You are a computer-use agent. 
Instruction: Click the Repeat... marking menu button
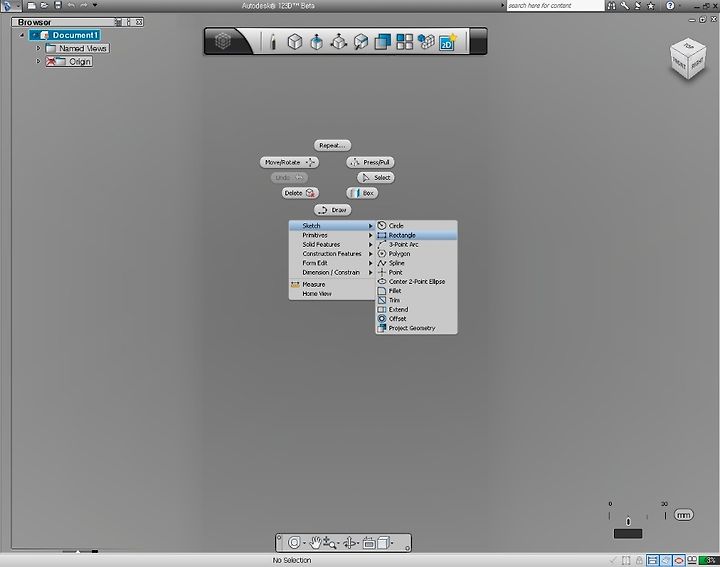[x=332, y=146]
